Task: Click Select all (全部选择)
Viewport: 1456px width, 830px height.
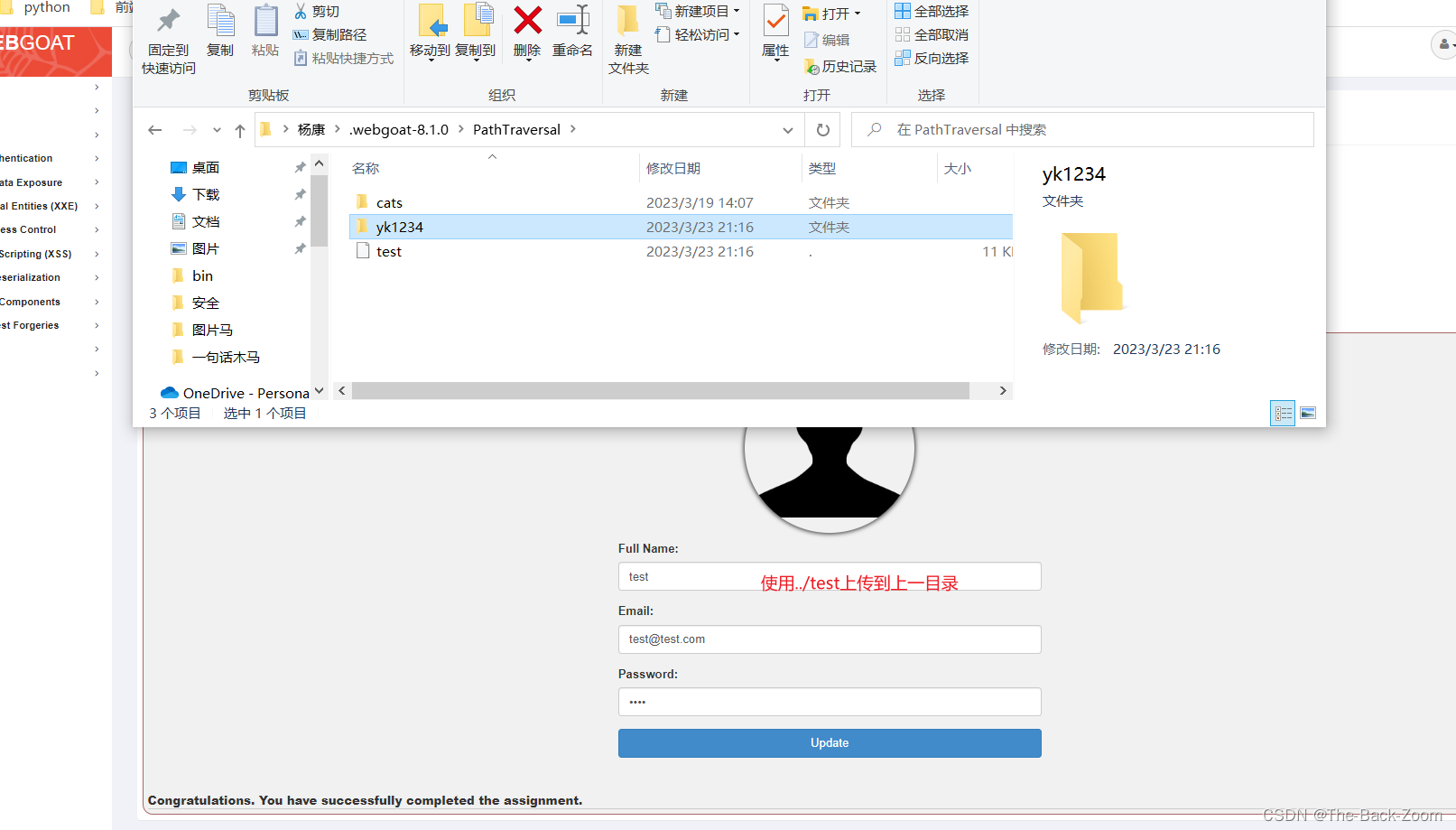Action: point(932,12)
